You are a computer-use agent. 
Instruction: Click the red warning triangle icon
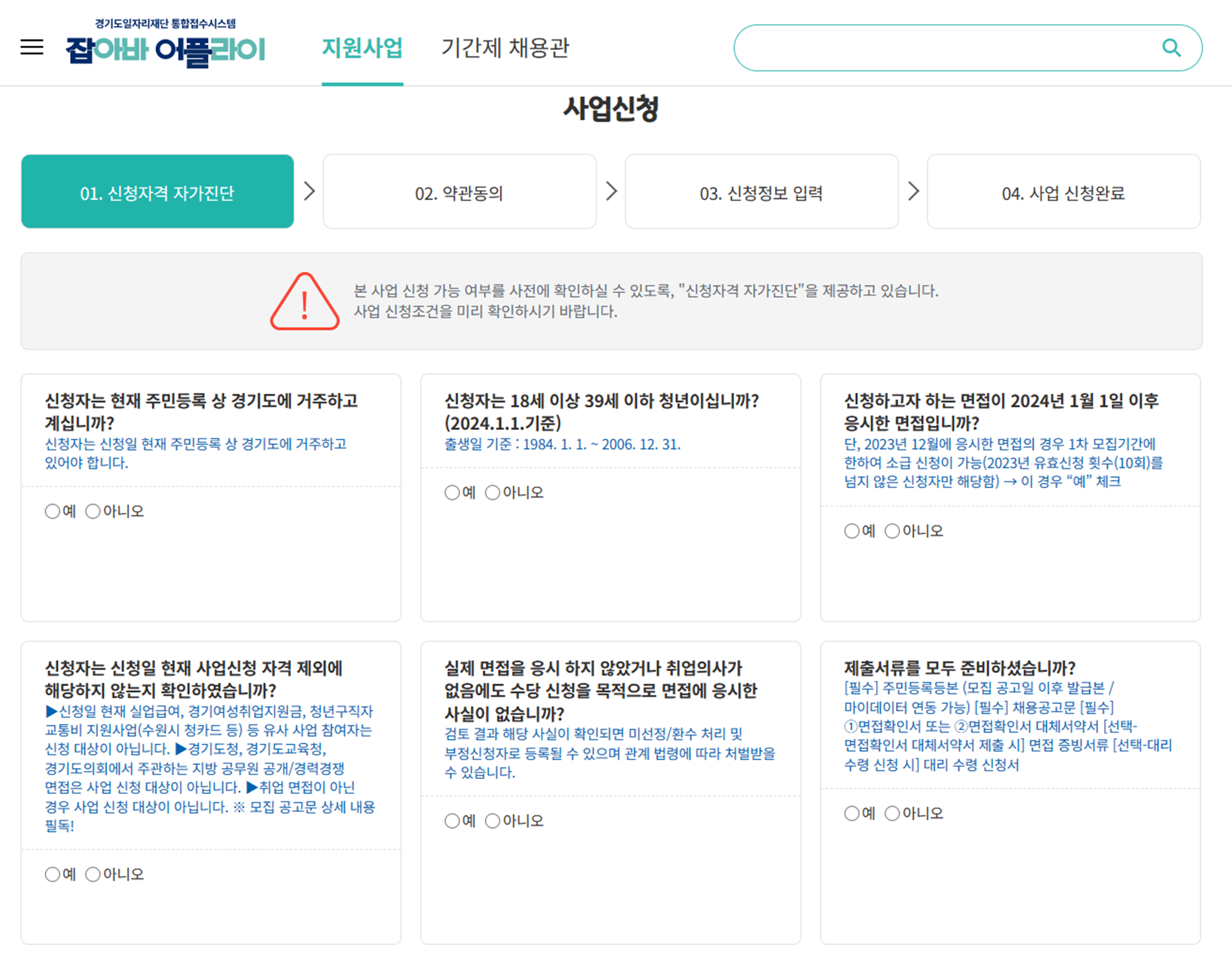(305, 302)
